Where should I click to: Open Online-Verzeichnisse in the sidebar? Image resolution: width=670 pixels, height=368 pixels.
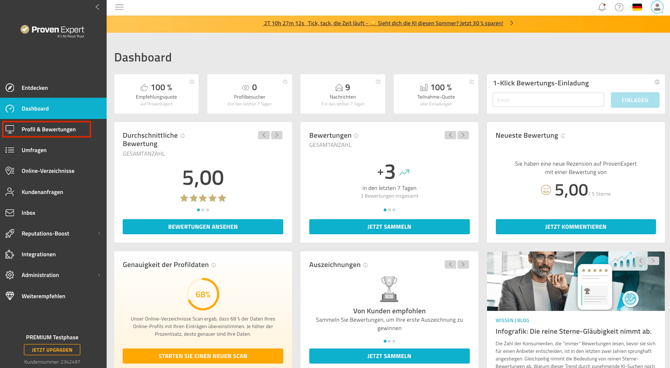pos(53,171)
